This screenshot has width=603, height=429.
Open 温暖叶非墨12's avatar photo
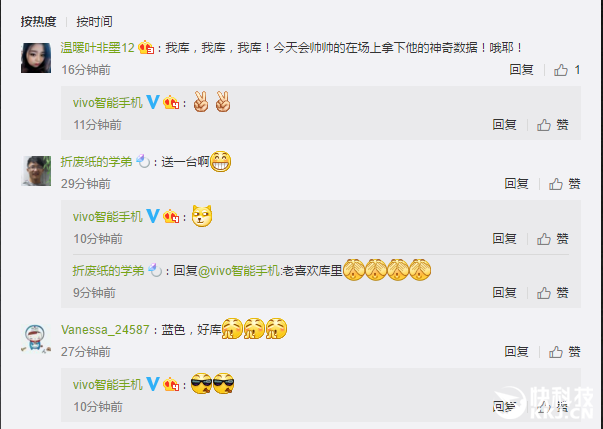(x=36, y=58)
